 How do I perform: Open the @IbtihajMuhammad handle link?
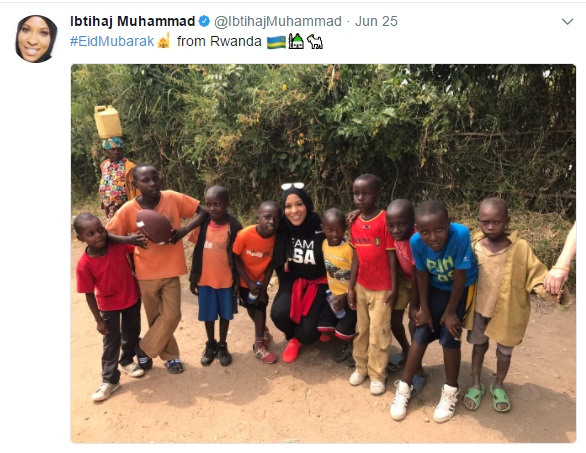(278, 21)
